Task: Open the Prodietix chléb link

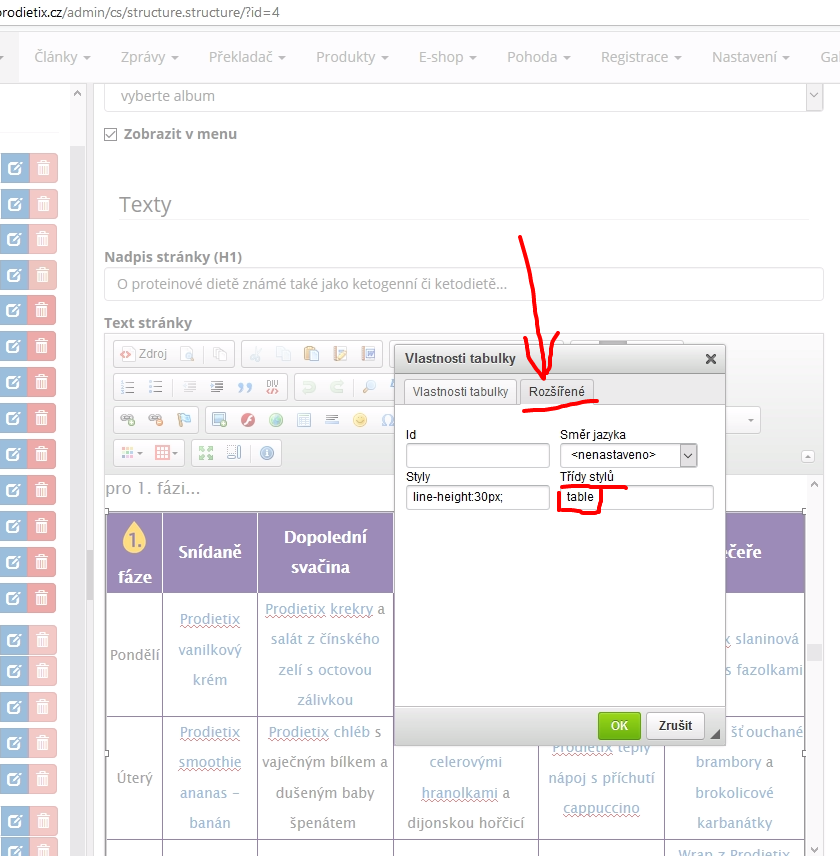Action: (x=319, y=732)
